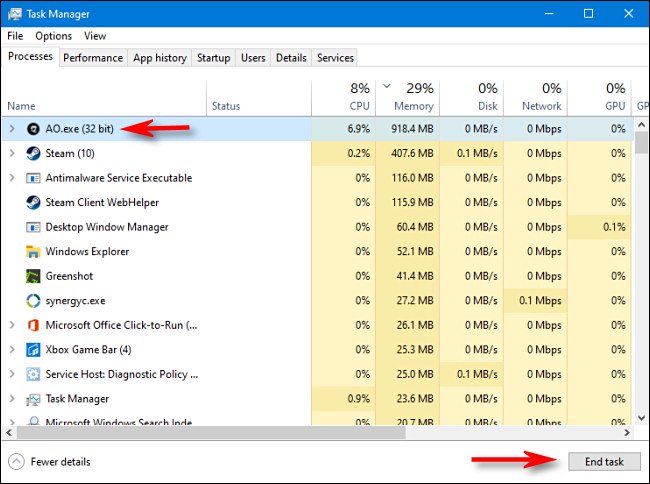Screen dimensions: 650x484
Task: Click the Windows Explorer folder icon
Action: [33, 252]
